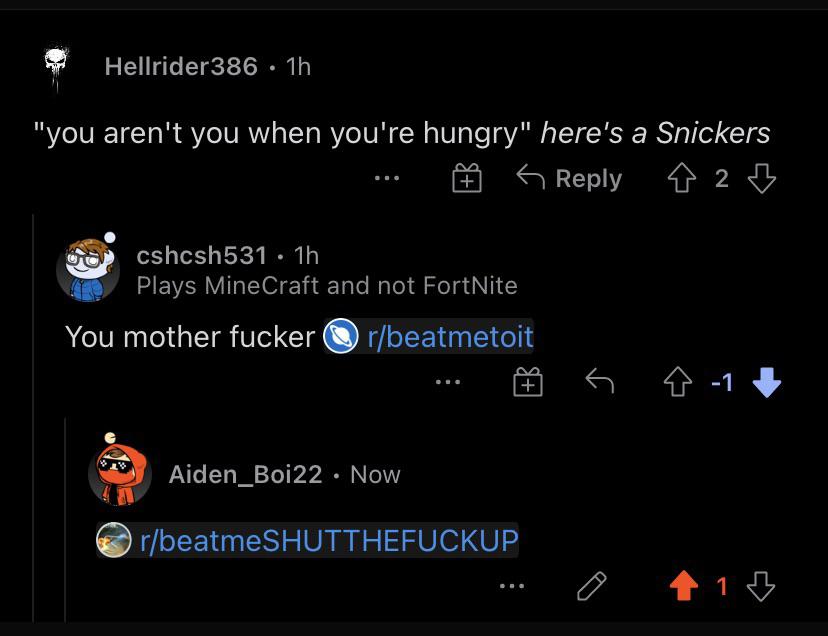Remove the upvote on Aiden_Boi22's comment

click(683, 585)
